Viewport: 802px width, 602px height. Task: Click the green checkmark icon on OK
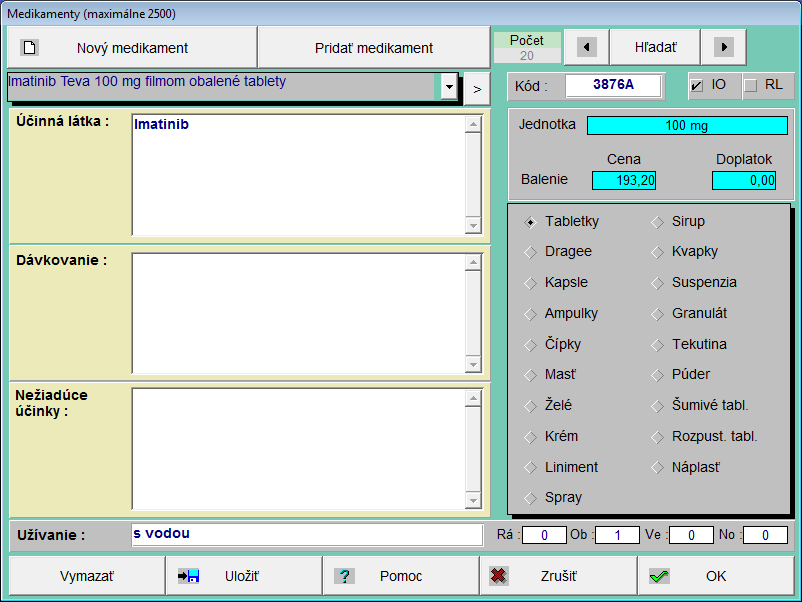[659, 576]
